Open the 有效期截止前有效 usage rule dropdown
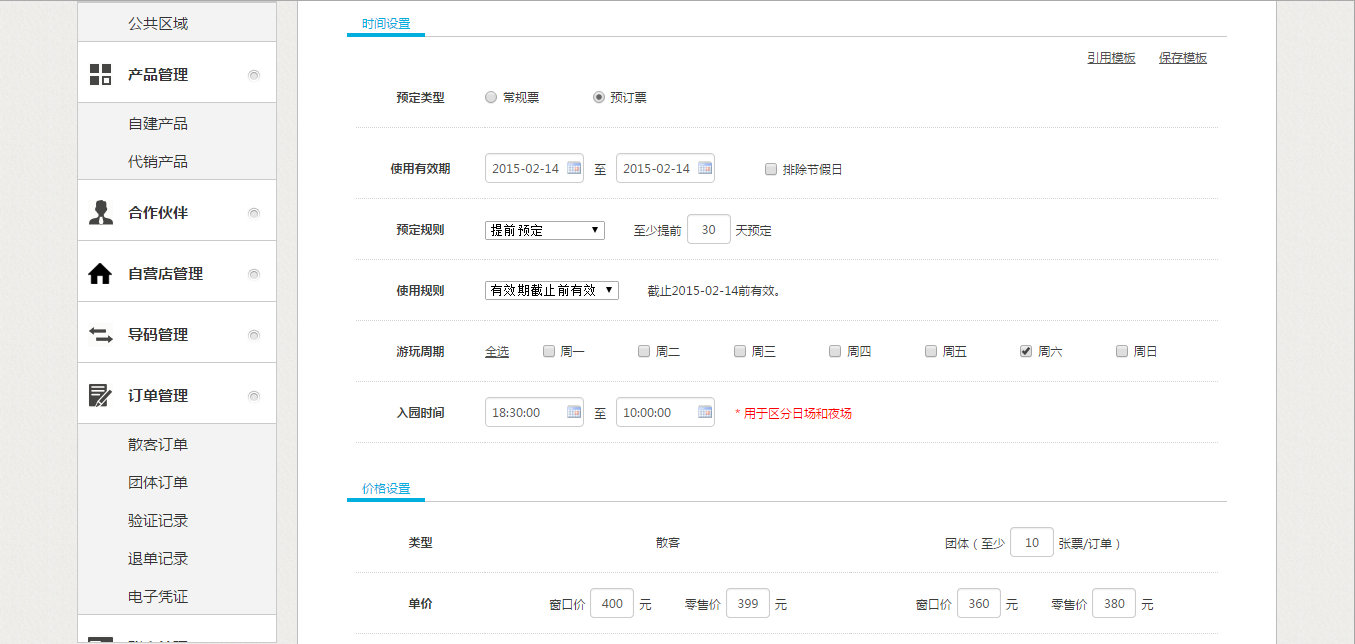The width and height of the screenshot is (1355, 644). [x=552, y=291]
